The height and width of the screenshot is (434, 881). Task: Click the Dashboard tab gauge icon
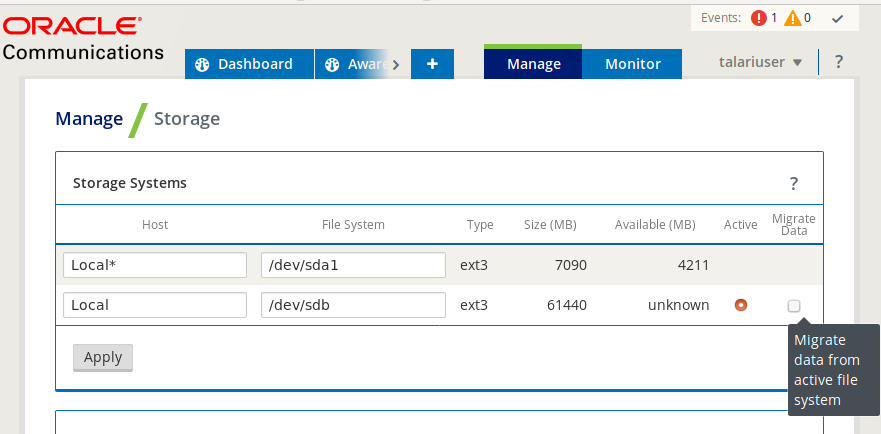point(202,65)
